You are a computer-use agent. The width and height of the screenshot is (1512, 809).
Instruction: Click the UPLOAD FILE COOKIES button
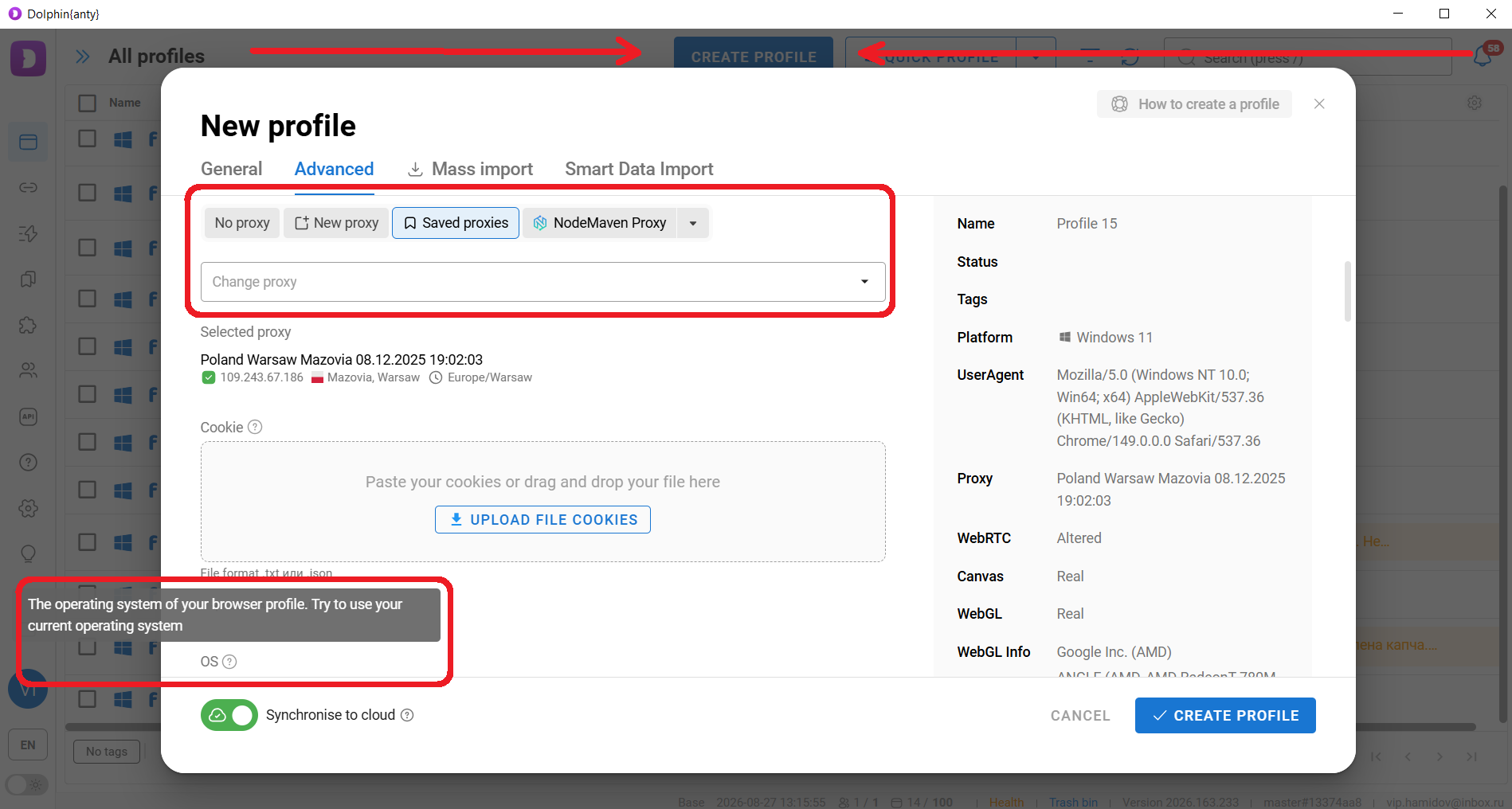543,520
